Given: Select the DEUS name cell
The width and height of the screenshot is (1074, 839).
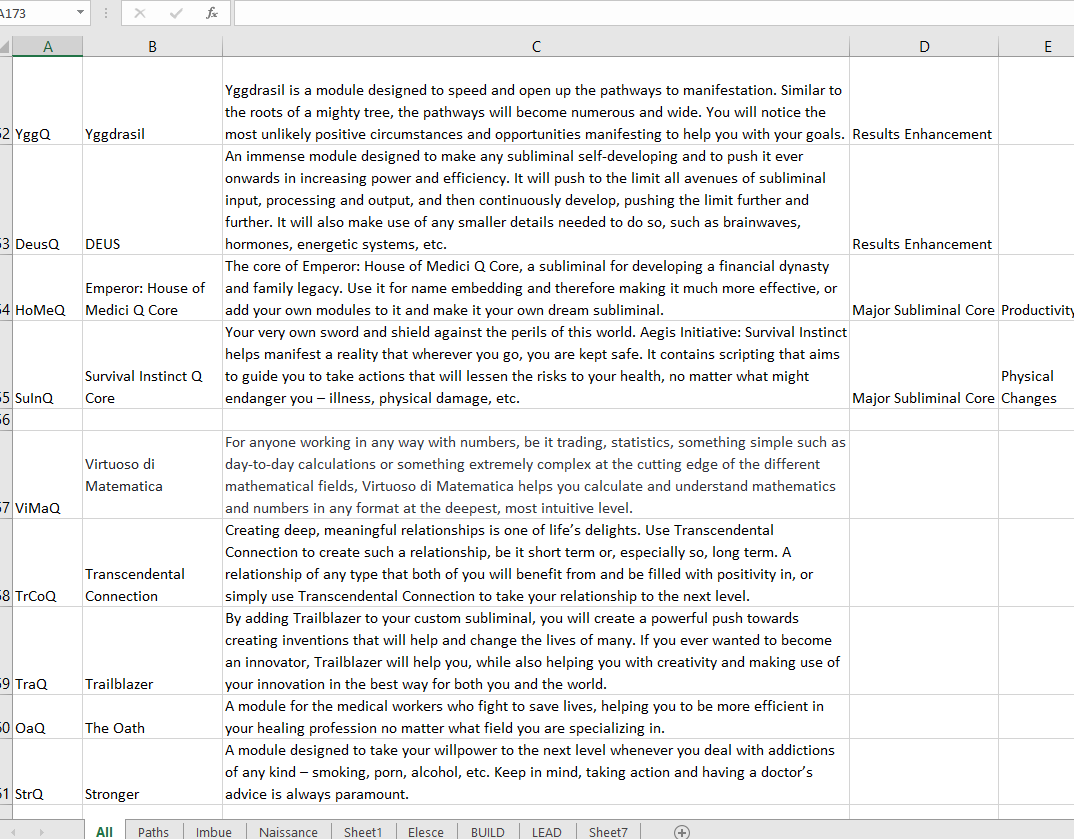Looking at the screenshot, I should tap(152, 200).
